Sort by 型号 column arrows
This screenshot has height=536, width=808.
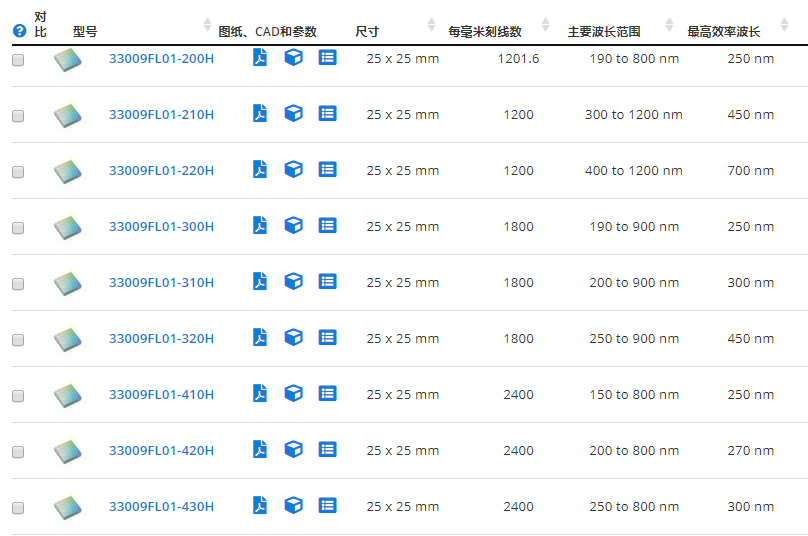pyautogui.click(x=207, y=24)
